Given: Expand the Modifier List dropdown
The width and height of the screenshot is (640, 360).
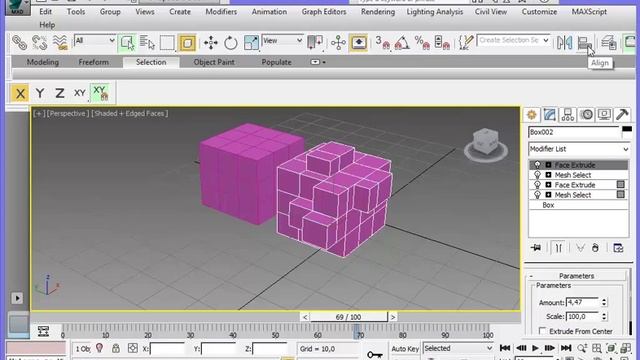Looking at the screenshot, I should (x=578, y=149).
